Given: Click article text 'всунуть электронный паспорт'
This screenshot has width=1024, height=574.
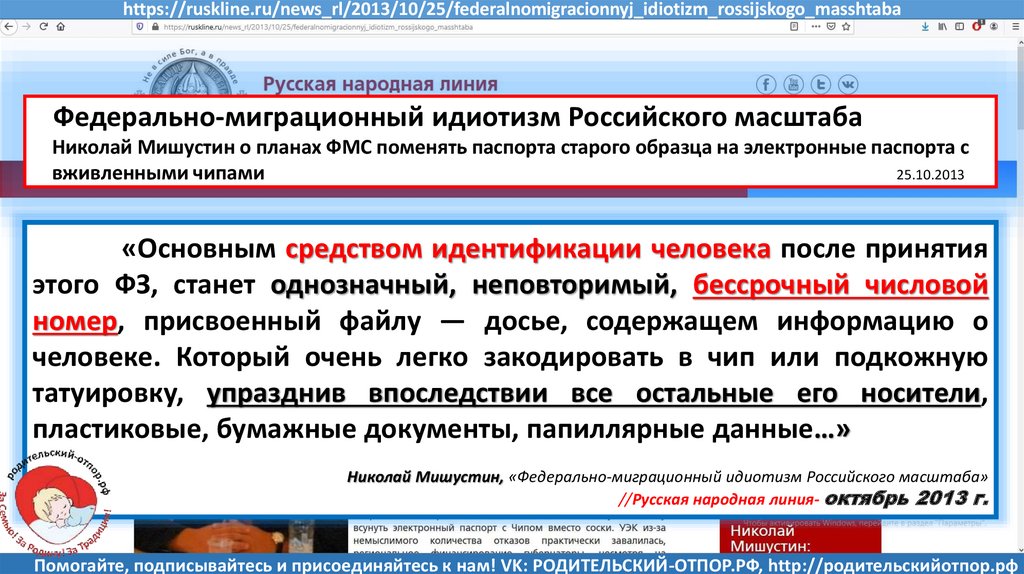Looking at the screenshot, I should click(424, 528).
